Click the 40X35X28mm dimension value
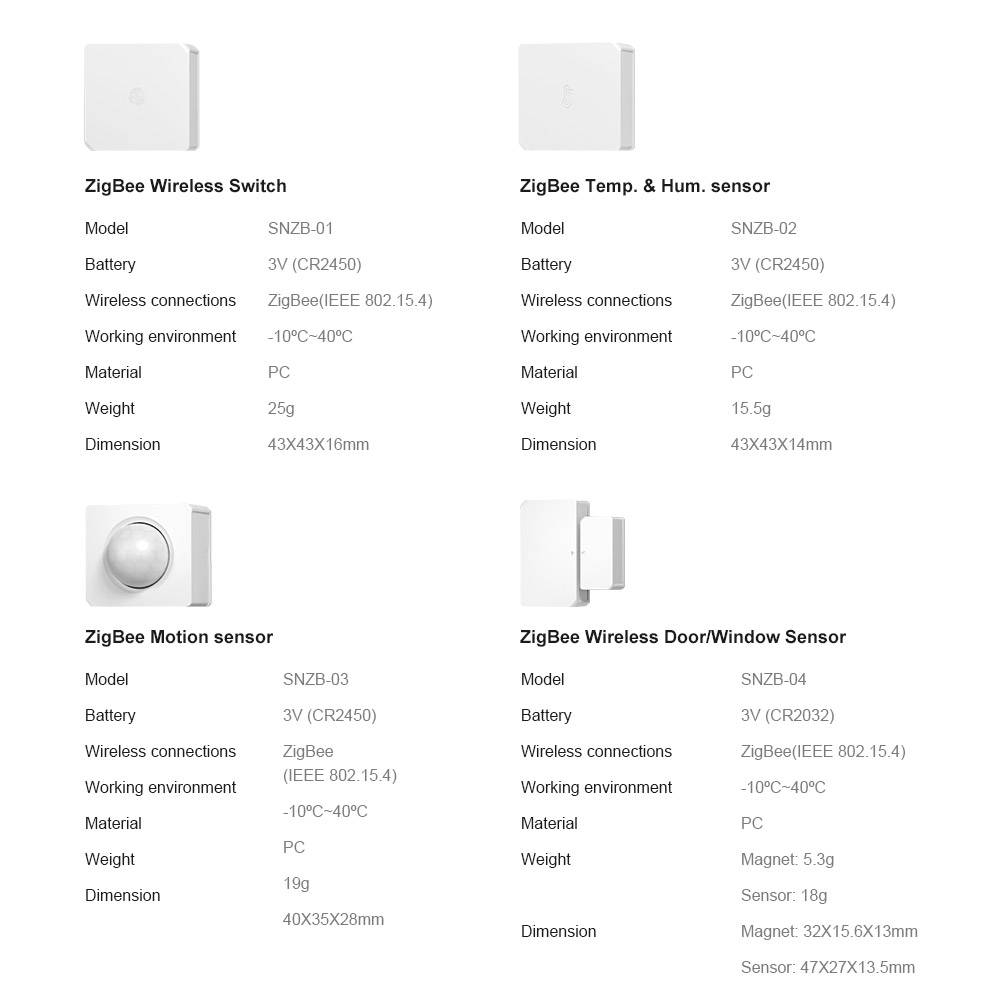Screen dimensions: 1000x1001 (333, 919)
